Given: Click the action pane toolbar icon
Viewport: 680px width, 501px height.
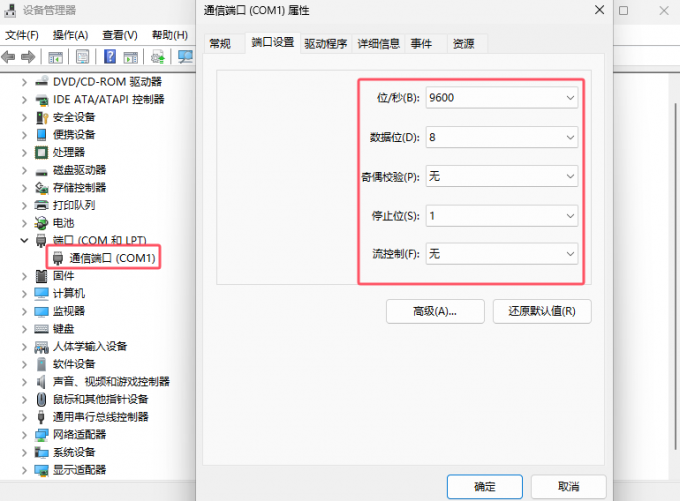Looking at the screenshot, I should 131,57.
